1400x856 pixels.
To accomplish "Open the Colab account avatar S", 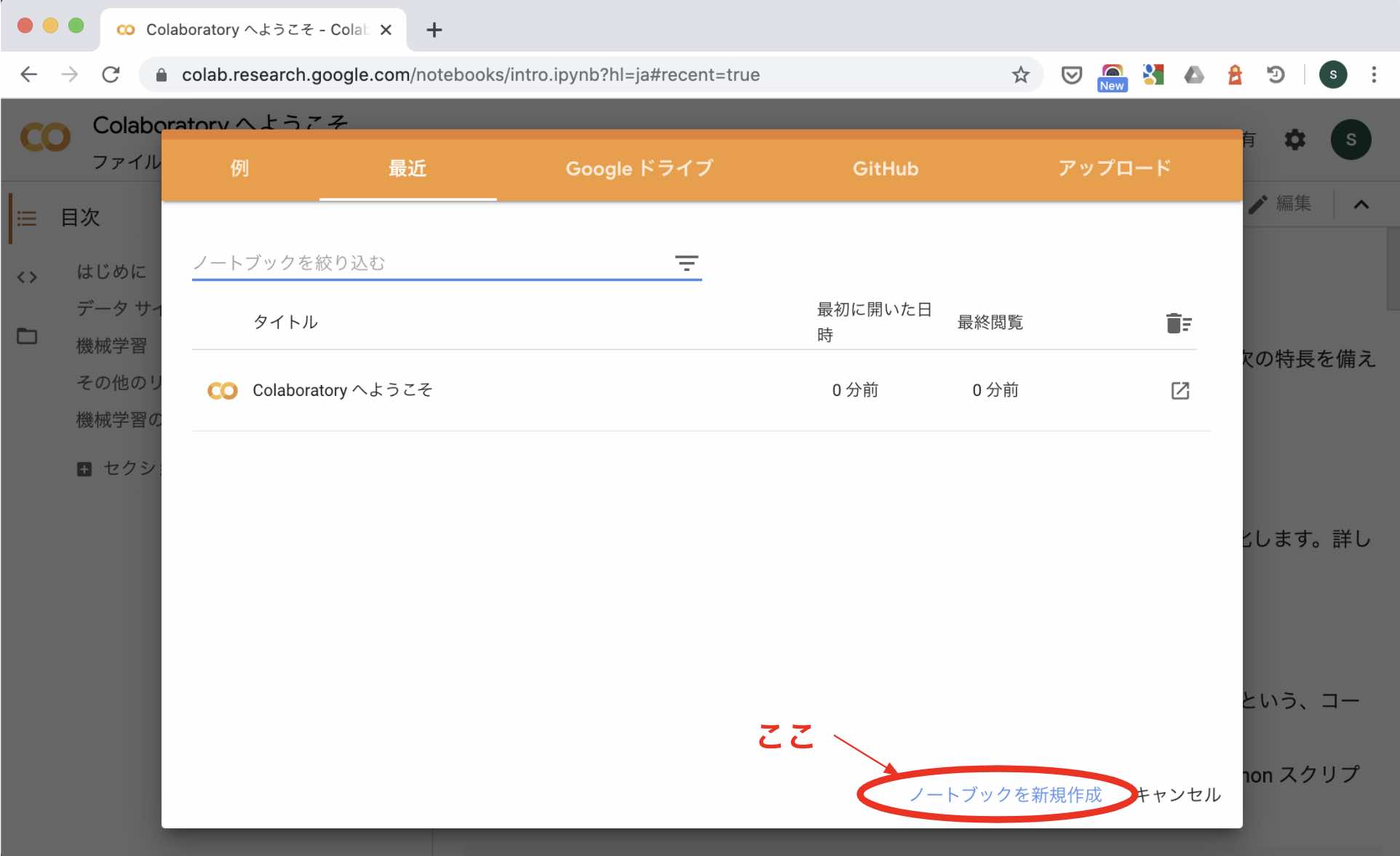I will coord(1351,140).
